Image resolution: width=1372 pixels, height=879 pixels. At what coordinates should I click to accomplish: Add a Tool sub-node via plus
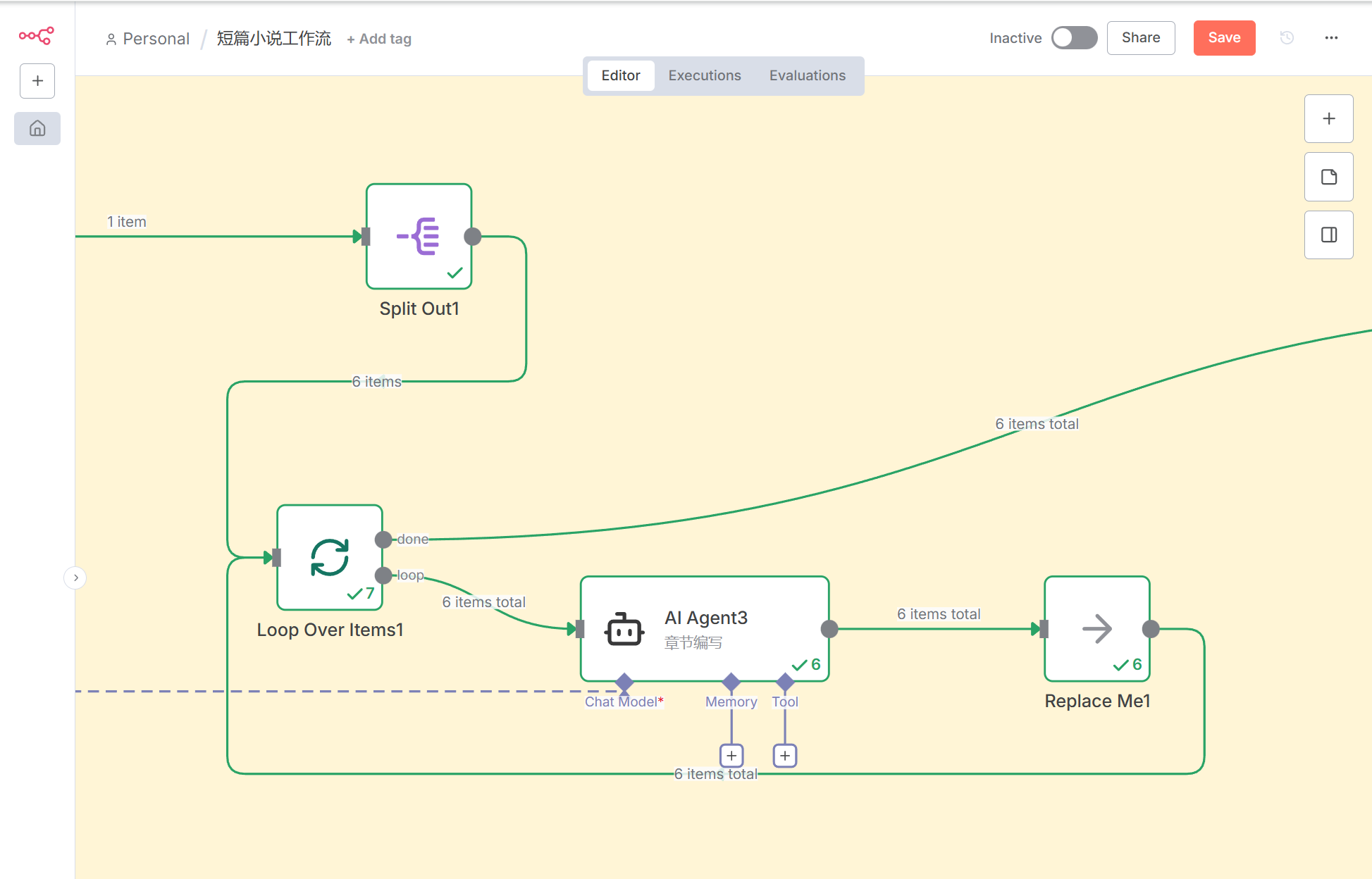click(784, 756)
